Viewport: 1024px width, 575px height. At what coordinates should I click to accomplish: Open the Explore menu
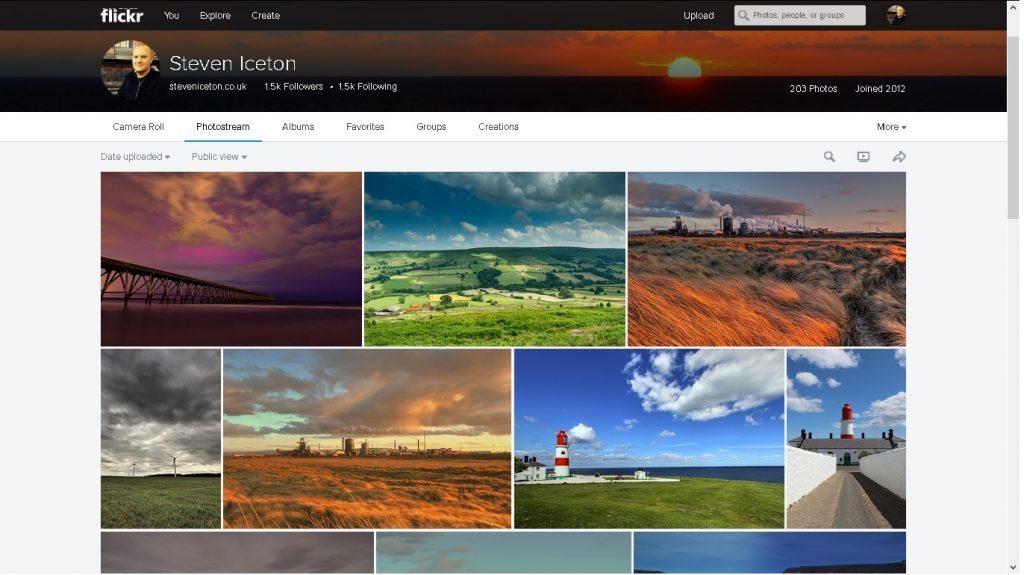(x=215, y=16)
